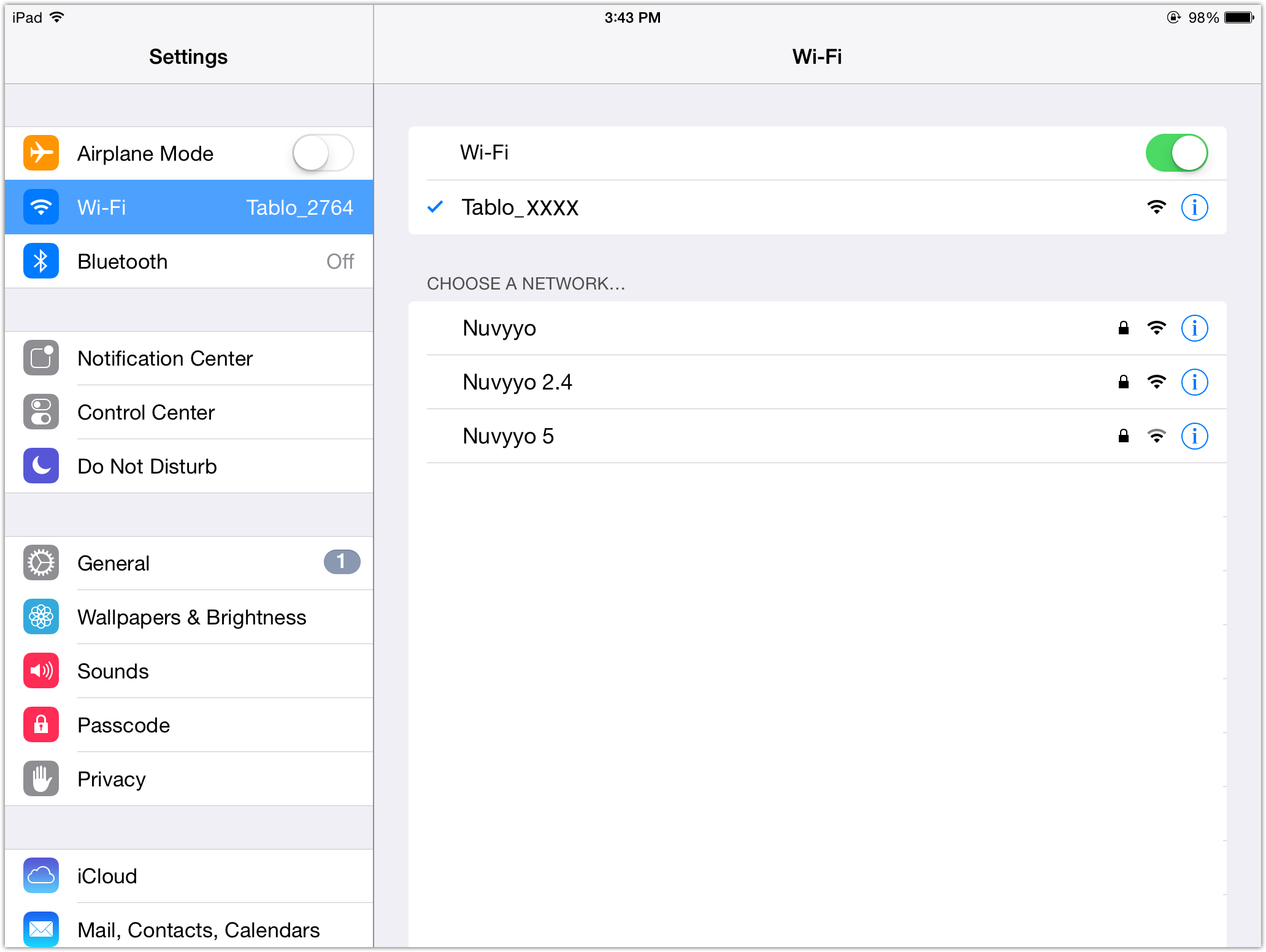
Task: Open General settings
Action: tap(189, 563)
